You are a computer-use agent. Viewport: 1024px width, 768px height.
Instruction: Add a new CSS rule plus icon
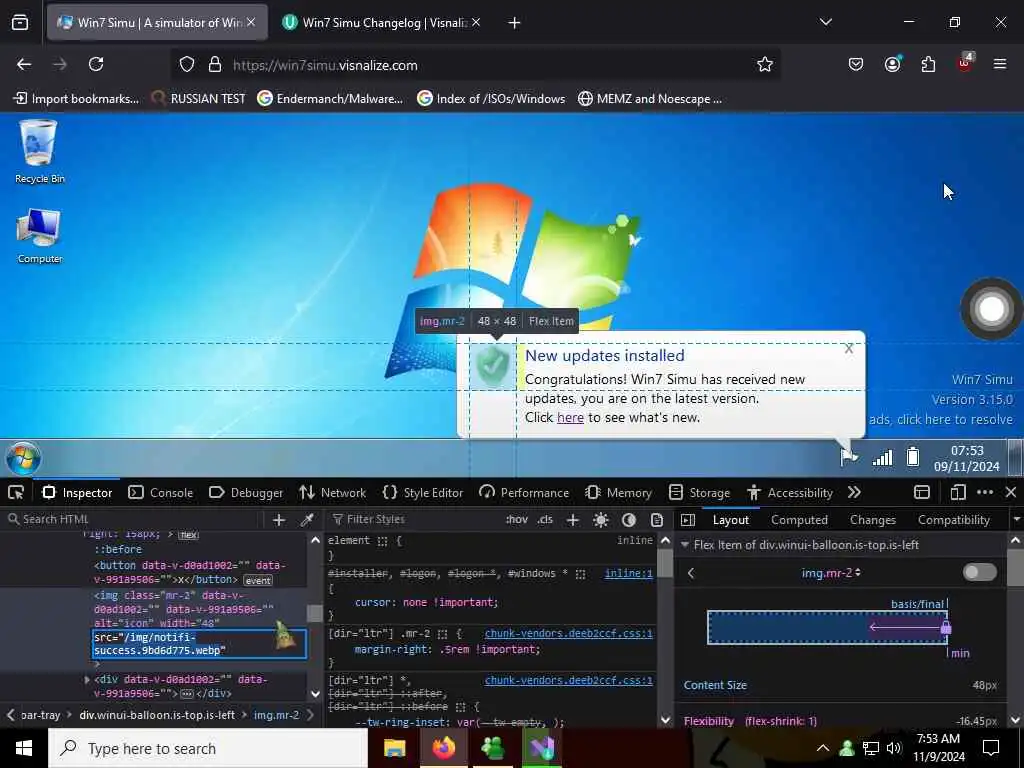[573, 519]
